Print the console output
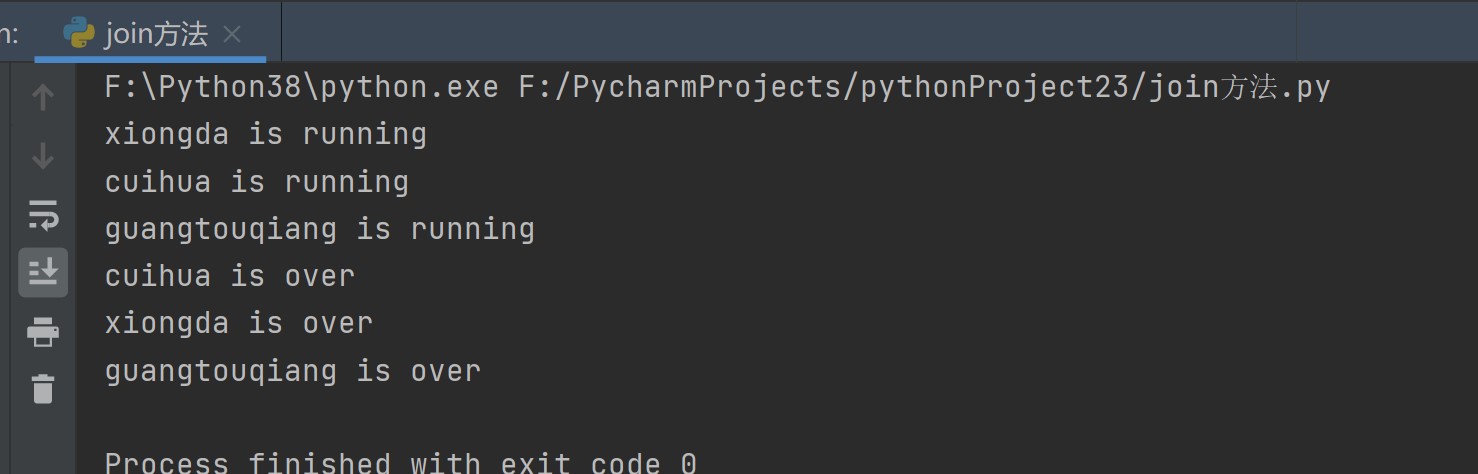Image resolution: width=1478 pixels, height=474 pixels. [43, 331]
